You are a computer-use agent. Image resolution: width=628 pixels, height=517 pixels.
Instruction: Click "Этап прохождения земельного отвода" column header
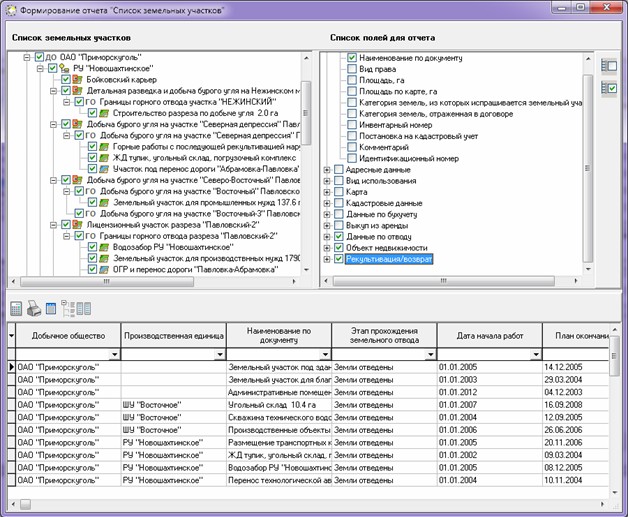384,335
